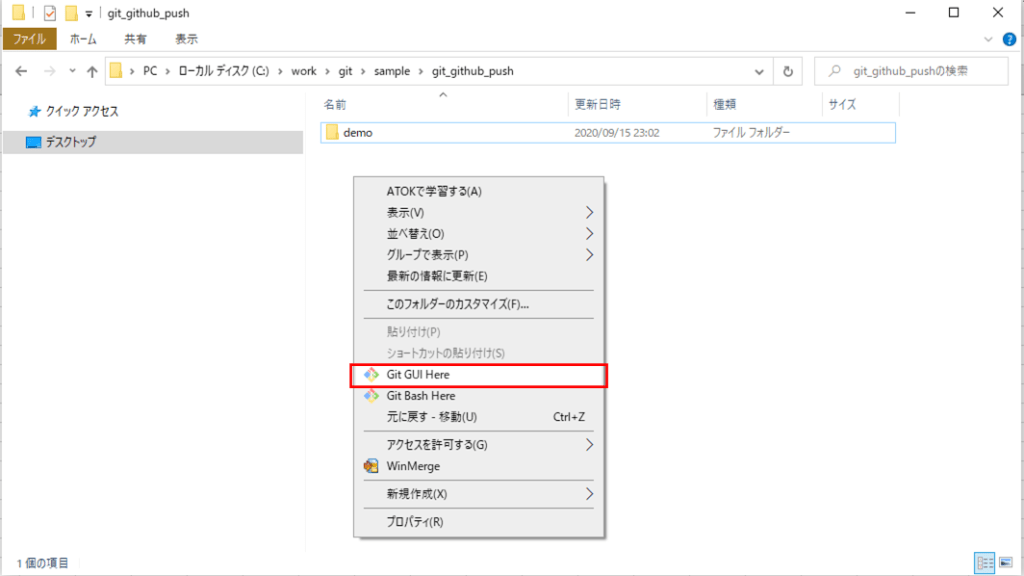Select プロパティ(R) from context menu
The width and height of the screenshot is (1024, 576).
tap(414, 522)
